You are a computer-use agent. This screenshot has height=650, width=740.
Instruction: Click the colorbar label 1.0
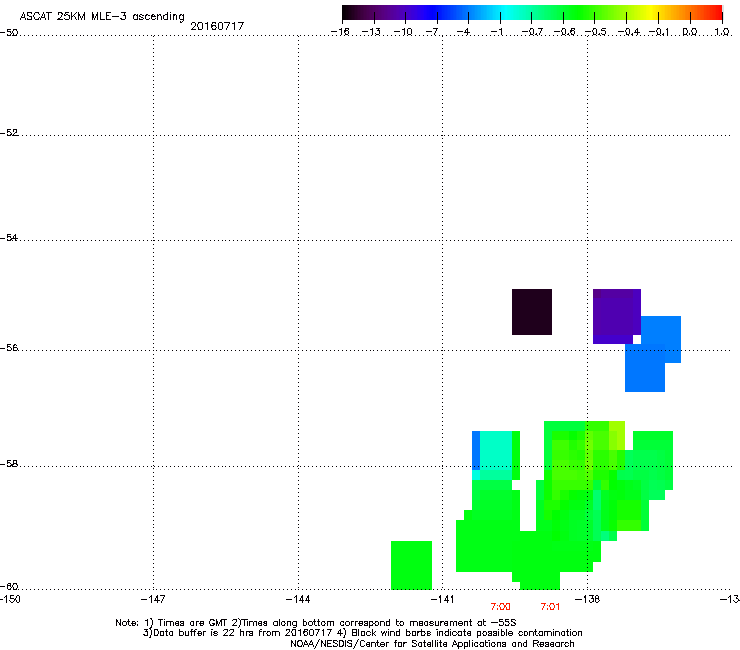tap(722, 32)
